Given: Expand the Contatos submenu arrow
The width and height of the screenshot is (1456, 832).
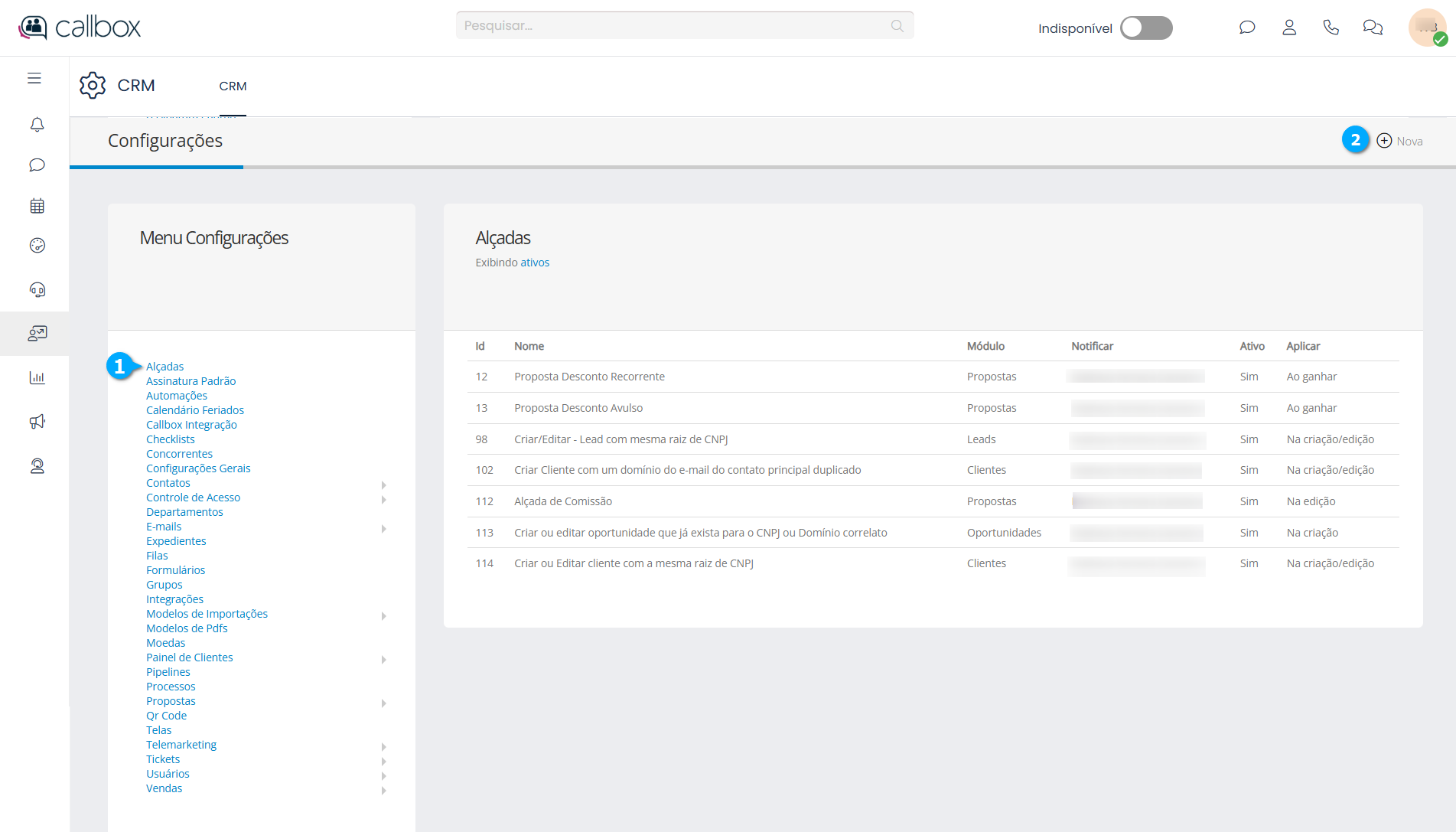Looking at the screenshot, I should click(384, 485).
